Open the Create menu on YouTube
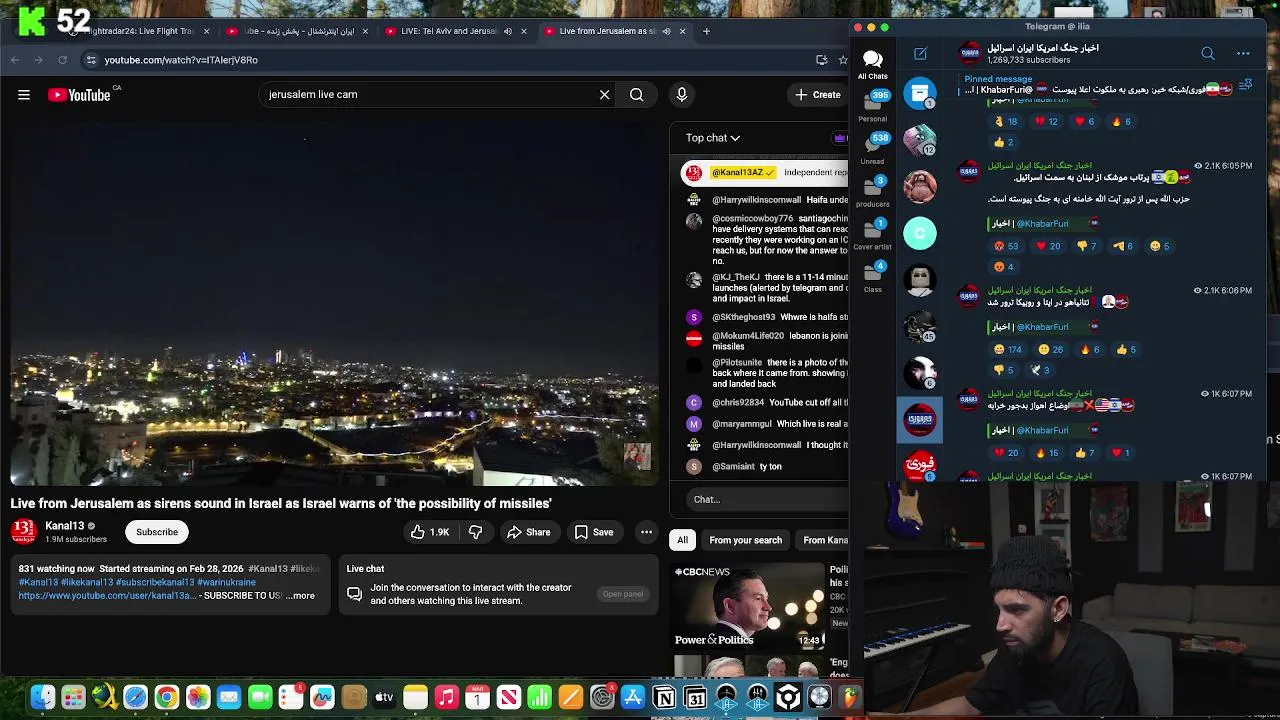Image resolution: width=1280 pixels, height=720 pixels. (817, 94)
